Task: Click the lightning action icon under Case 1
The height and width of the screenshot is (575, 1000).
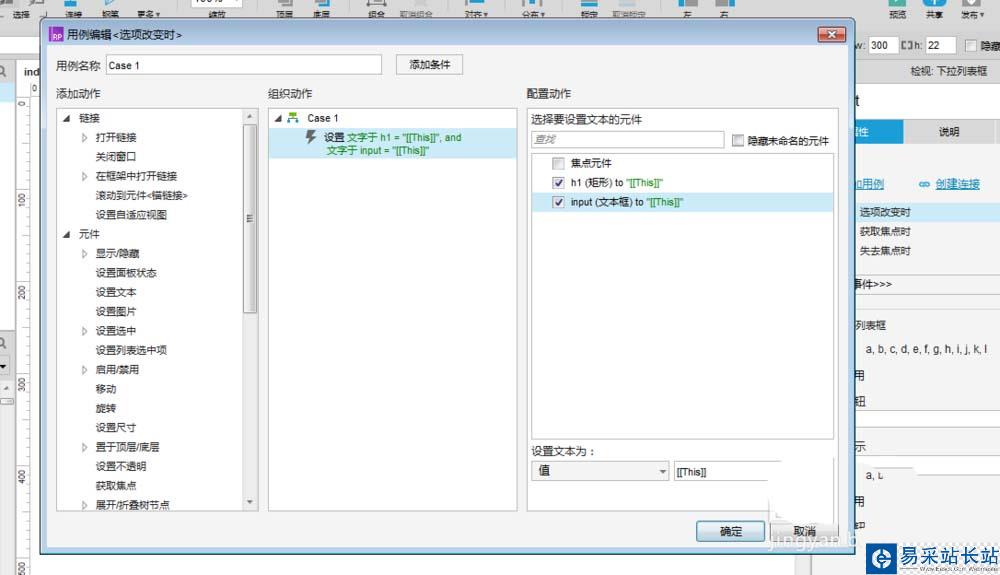Action: pos(311,137)
